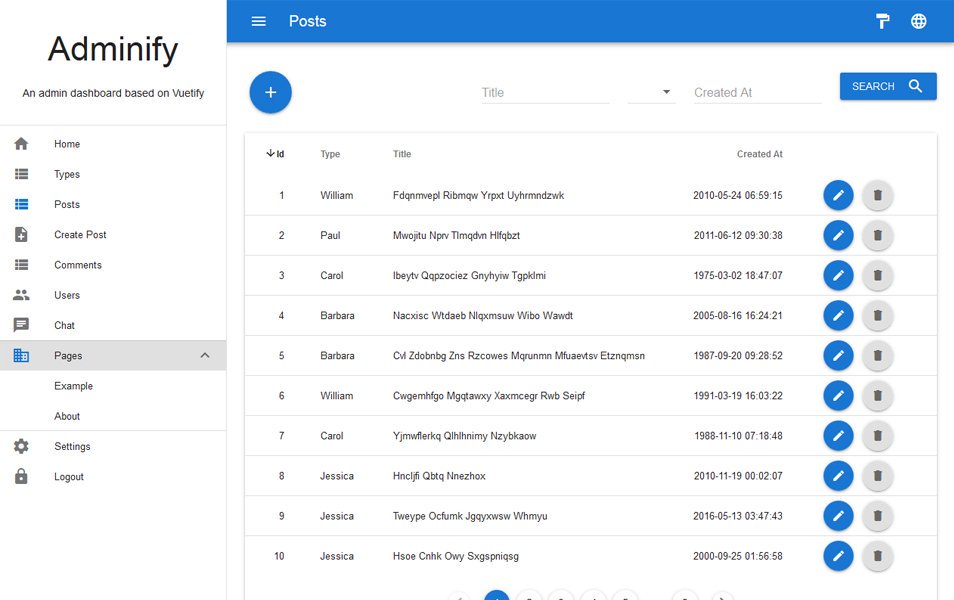Focus the Title filter input field
Viewport: 954px width, 600px height.
pos(545,92)
